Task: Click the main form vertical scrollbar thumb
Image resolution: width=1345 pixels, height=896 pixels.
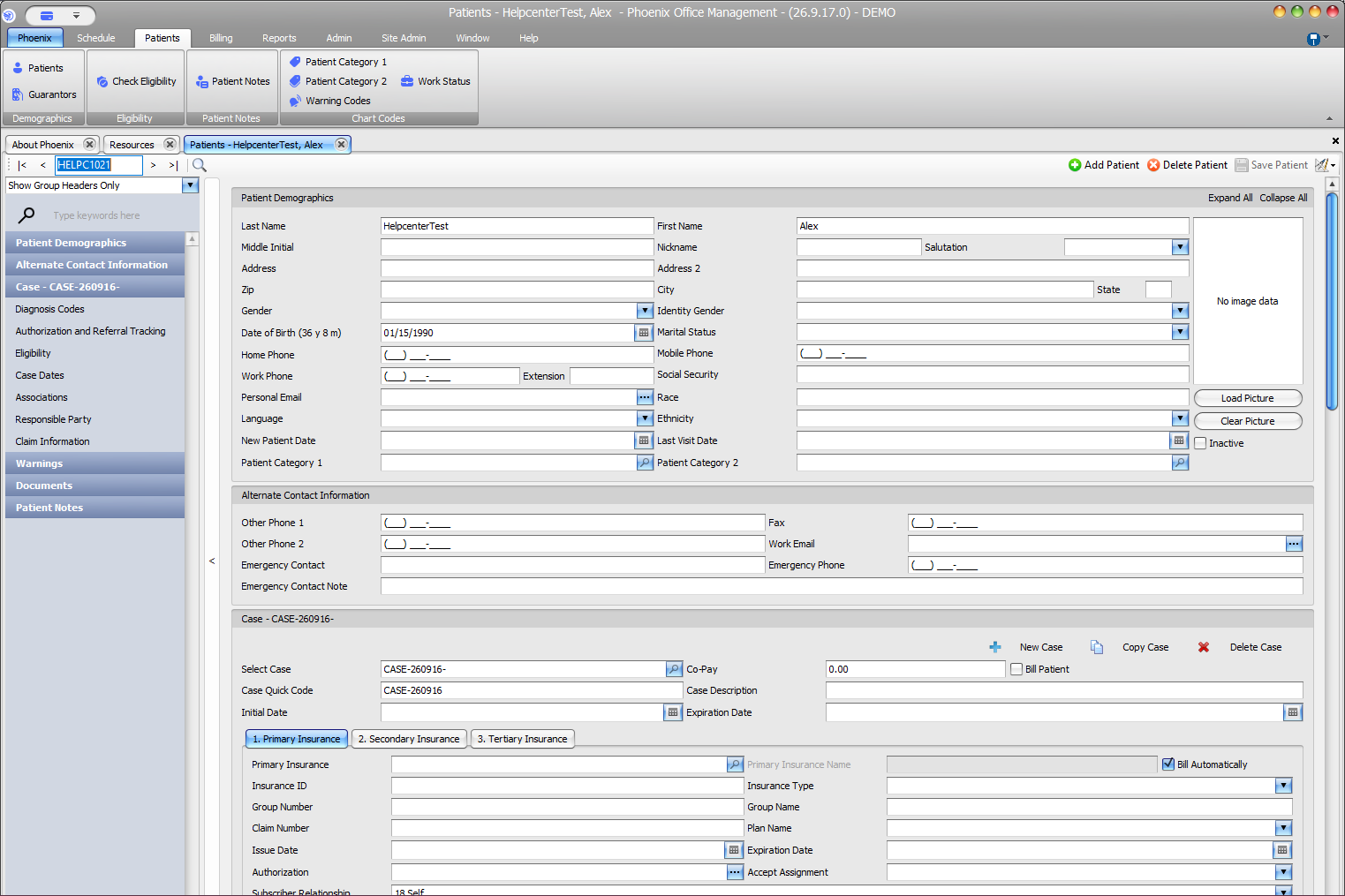Action: [x=1333, y=300]
